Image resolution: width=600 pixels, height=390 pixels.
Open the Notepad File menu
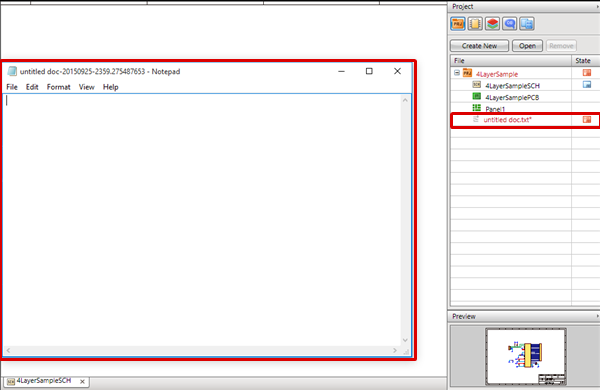[12, 87]
